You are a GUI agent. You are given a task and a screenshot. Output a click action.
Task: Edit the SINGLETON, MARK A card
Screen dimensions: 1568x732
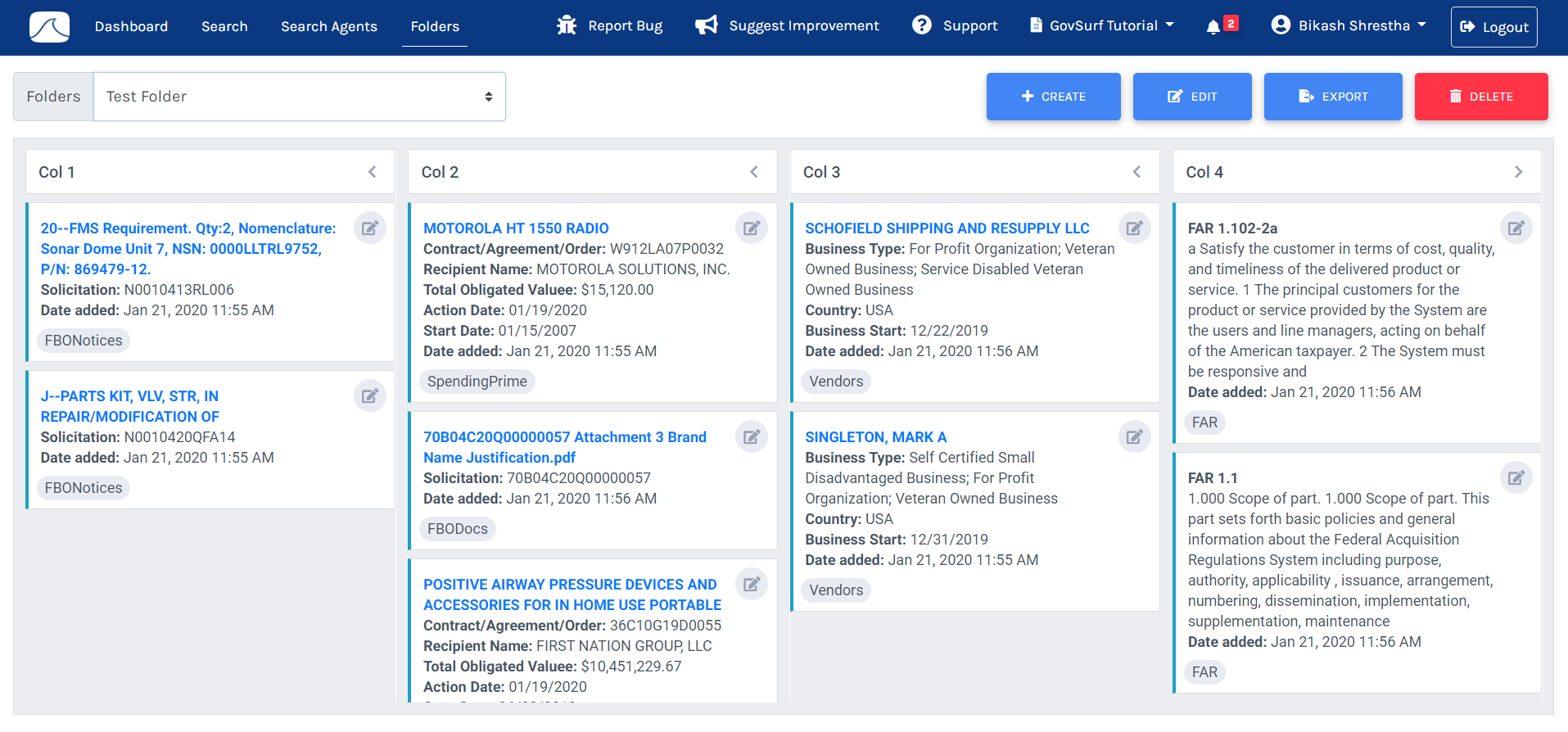pyautogui.click(x=1135, y=436)
